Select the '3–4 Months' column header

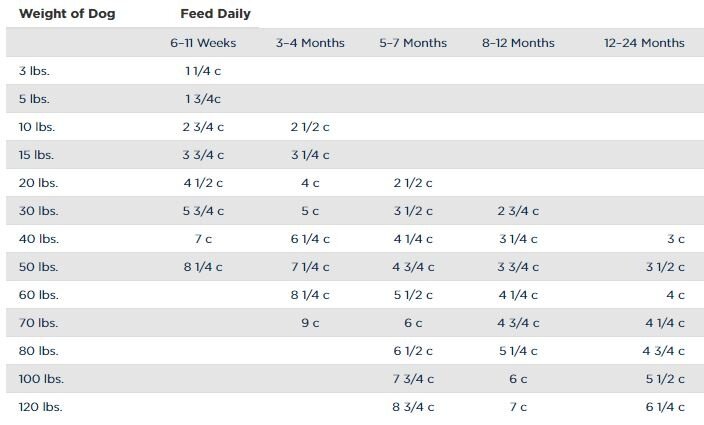[310, 43]
